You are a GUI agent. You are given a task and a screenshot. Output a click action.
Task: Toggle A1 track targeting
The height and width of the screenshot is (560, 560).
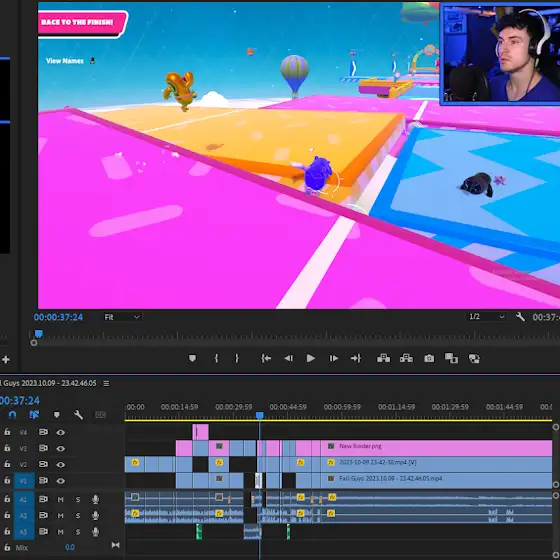coord(24,499)
